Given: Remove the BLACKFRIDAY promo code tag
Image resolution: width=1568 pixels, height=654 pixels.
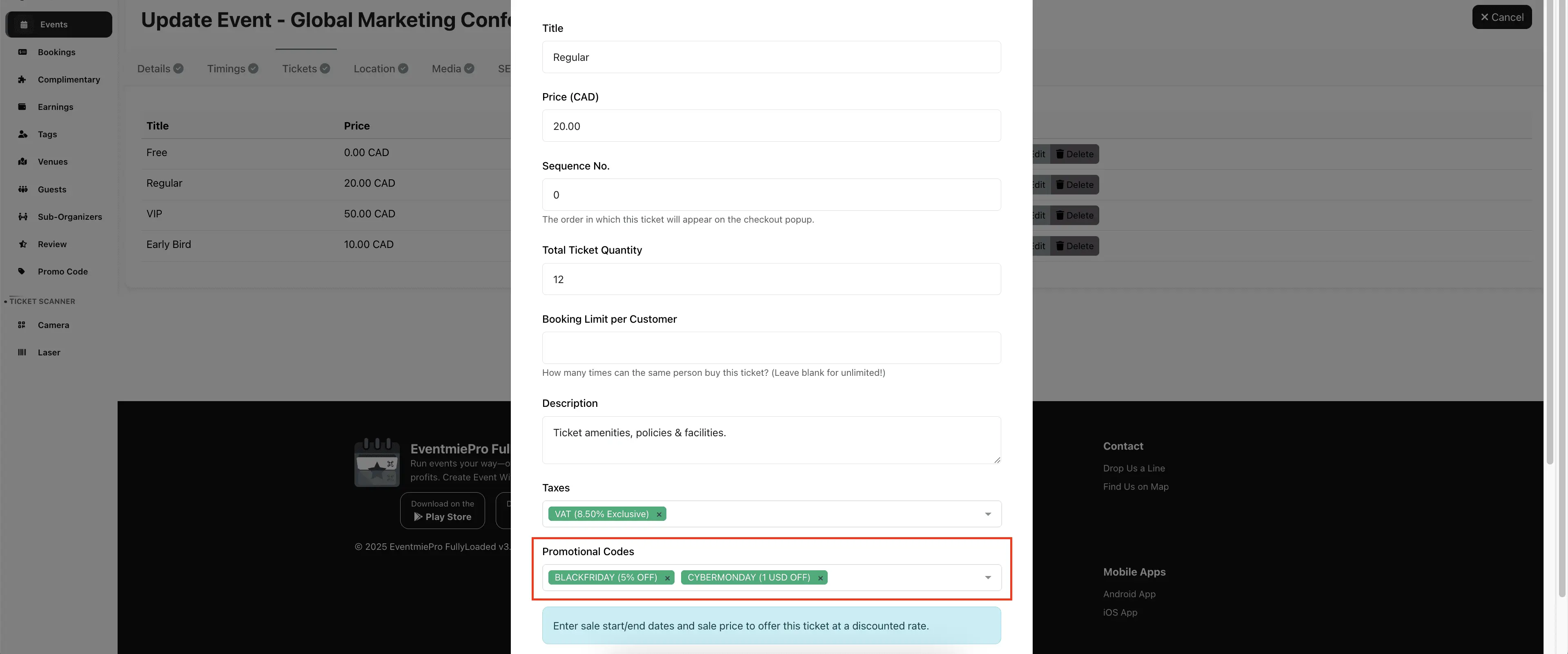Looking at the screenshot, I should click(x=667, y=578).
